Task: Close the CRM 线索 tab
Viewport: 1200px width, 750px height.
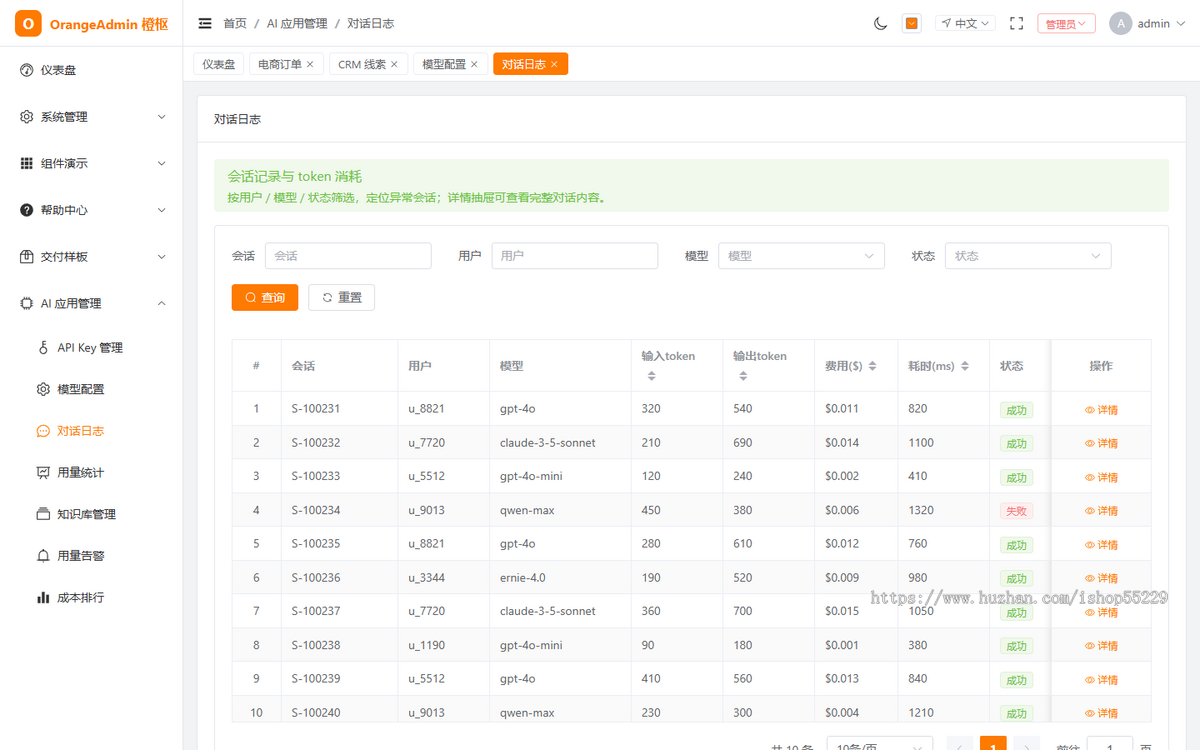Action: (394, 64)
